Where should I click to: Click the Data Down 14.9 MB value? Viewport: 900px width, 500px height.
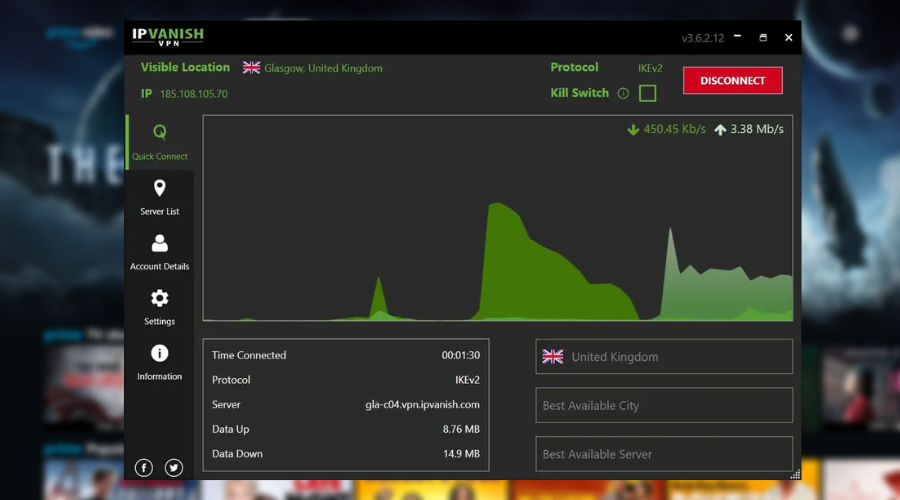point(461,454)
